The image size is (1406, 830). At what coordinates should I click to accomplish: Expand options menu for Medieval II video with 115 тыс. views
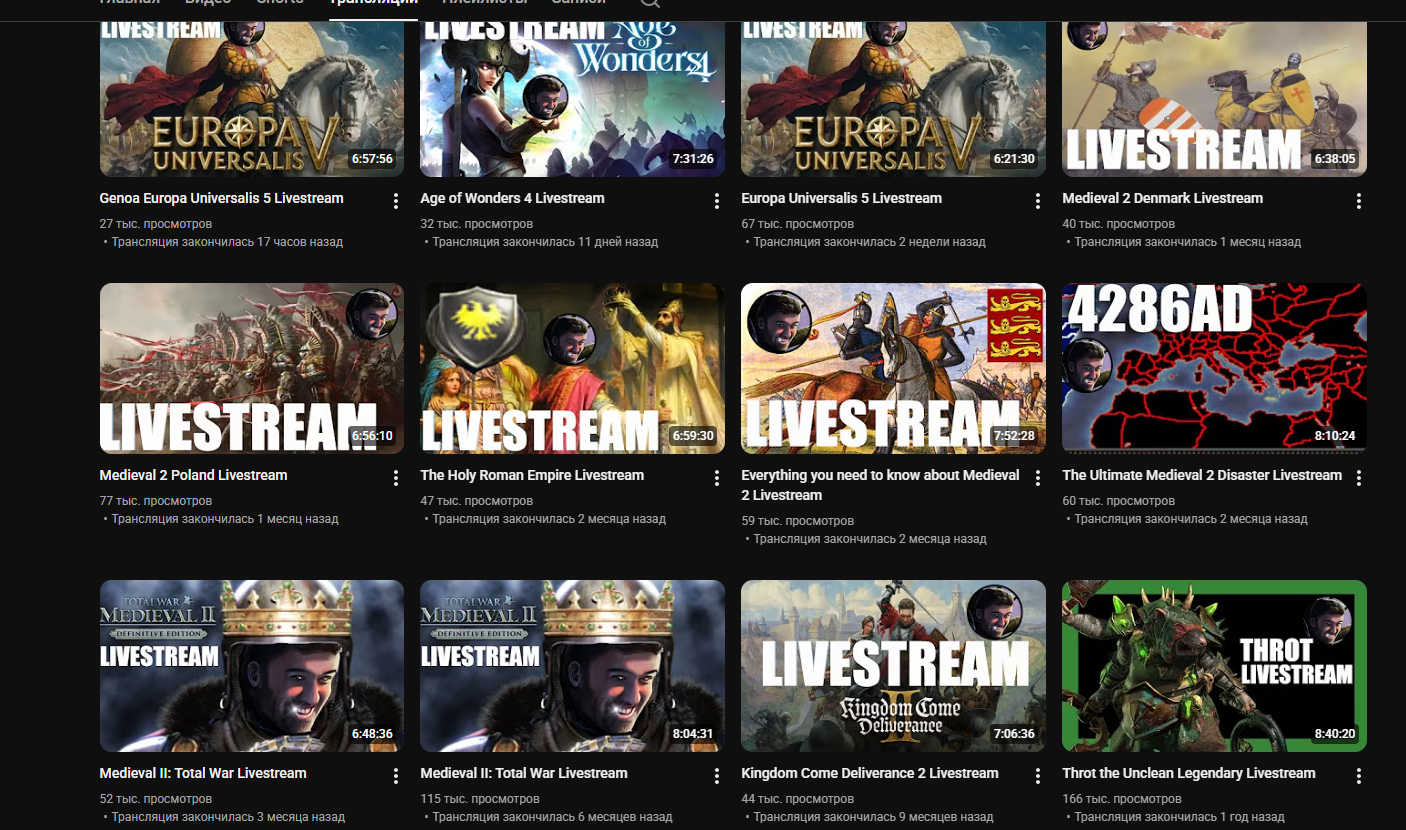[716, 776]
